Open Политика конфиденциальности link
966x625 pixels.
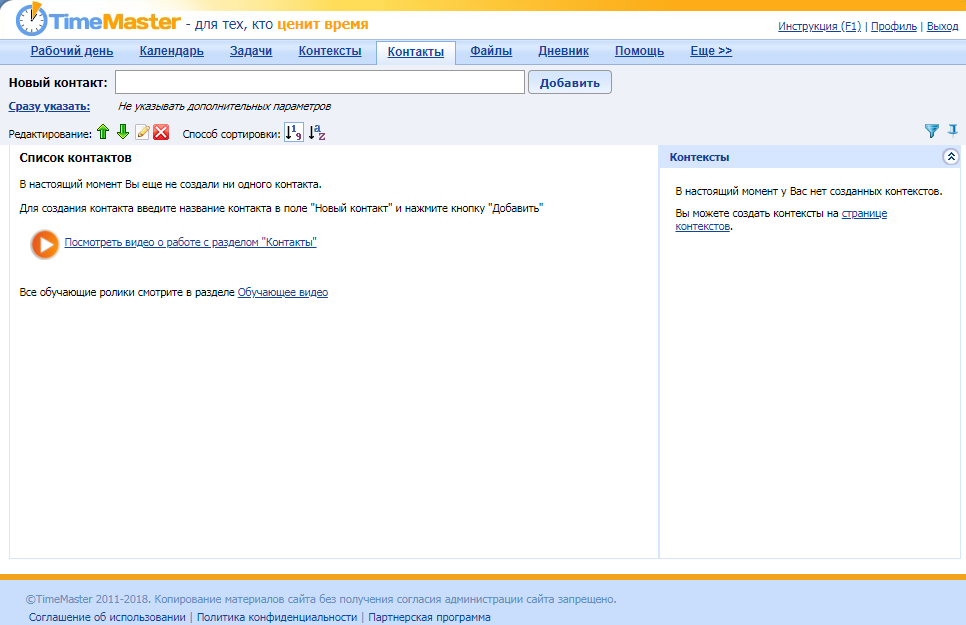[277, 617]
